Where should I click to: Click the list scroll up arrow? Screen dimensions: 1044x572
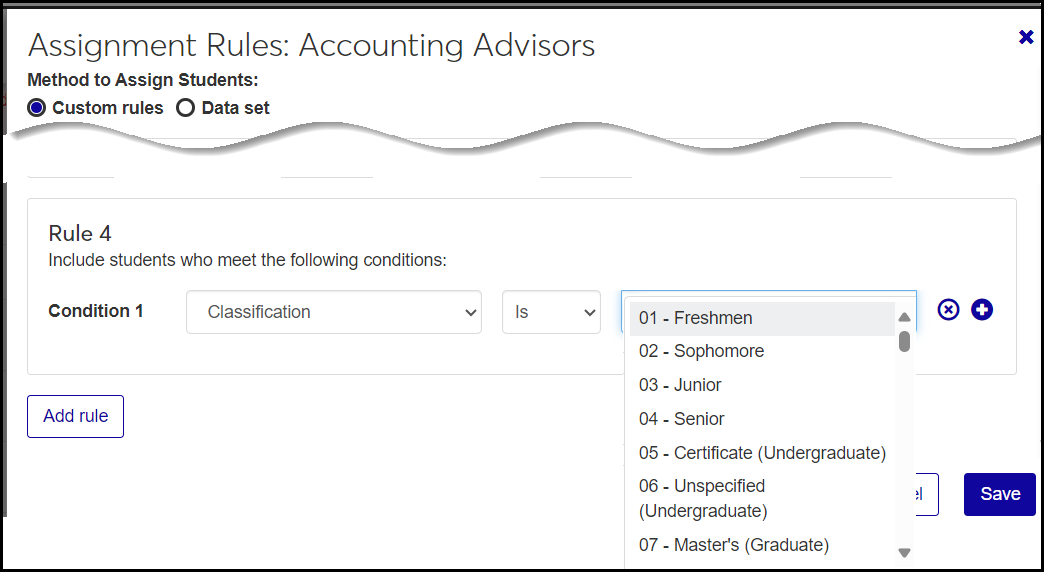tap(904, 318)
